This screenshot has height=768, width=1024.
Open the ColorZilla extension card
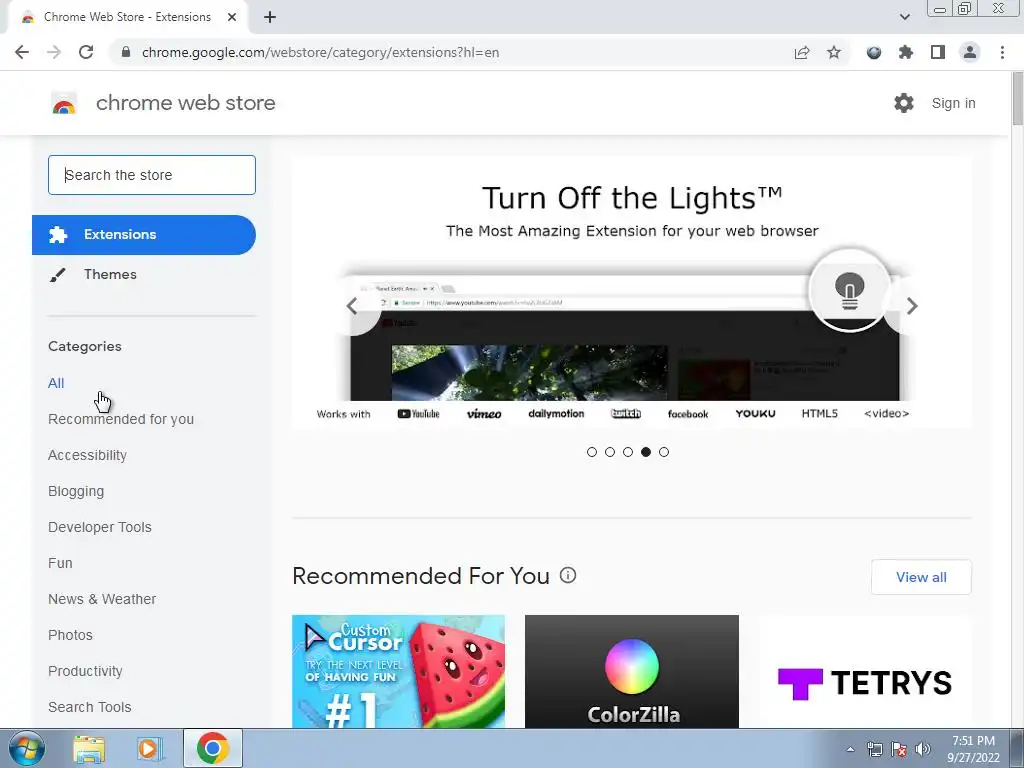pyautogui.click(x=632, y=671)
